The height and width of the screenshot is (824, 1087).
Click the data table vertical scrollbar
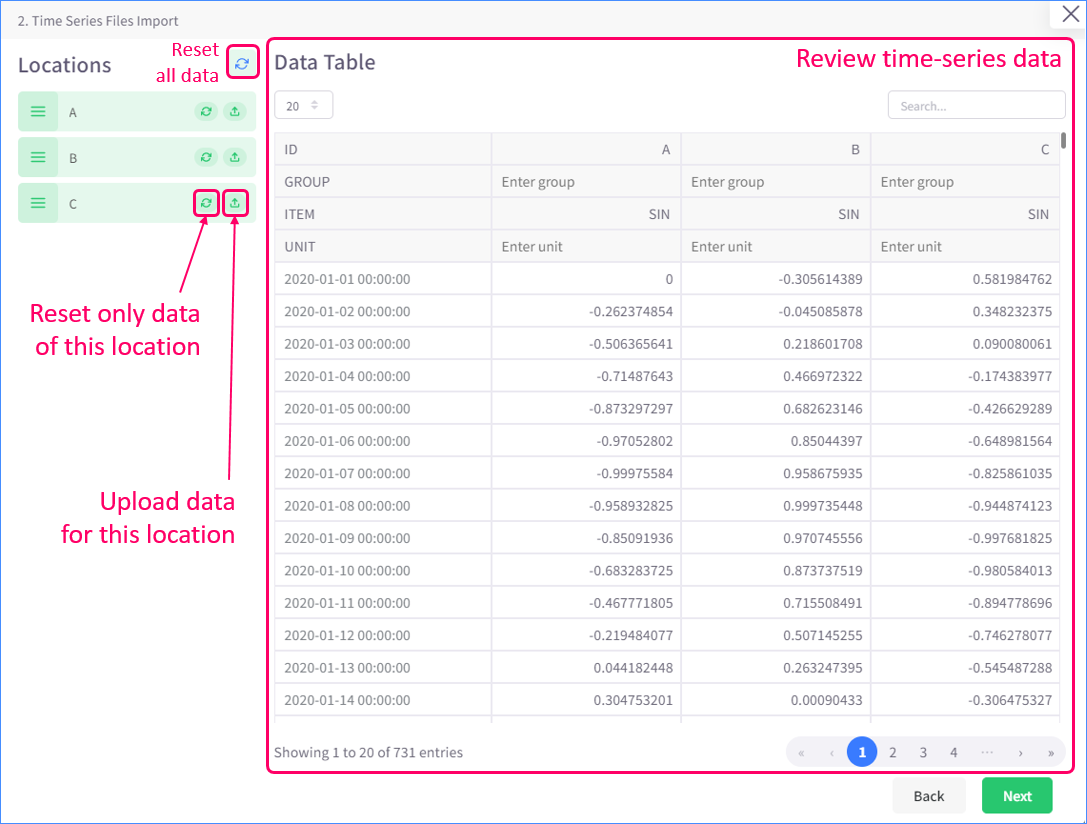point(1063,141)
